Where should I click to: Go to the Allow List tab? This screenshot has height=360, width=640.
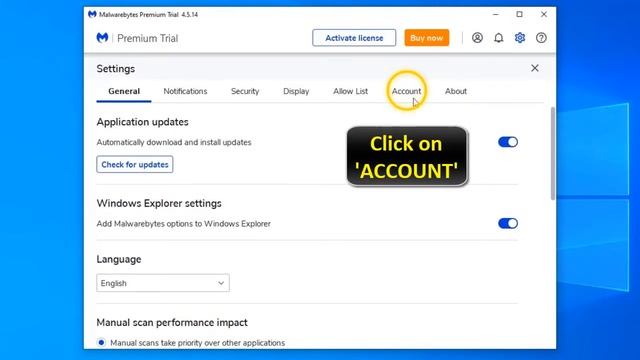click(x=350, y=91)
